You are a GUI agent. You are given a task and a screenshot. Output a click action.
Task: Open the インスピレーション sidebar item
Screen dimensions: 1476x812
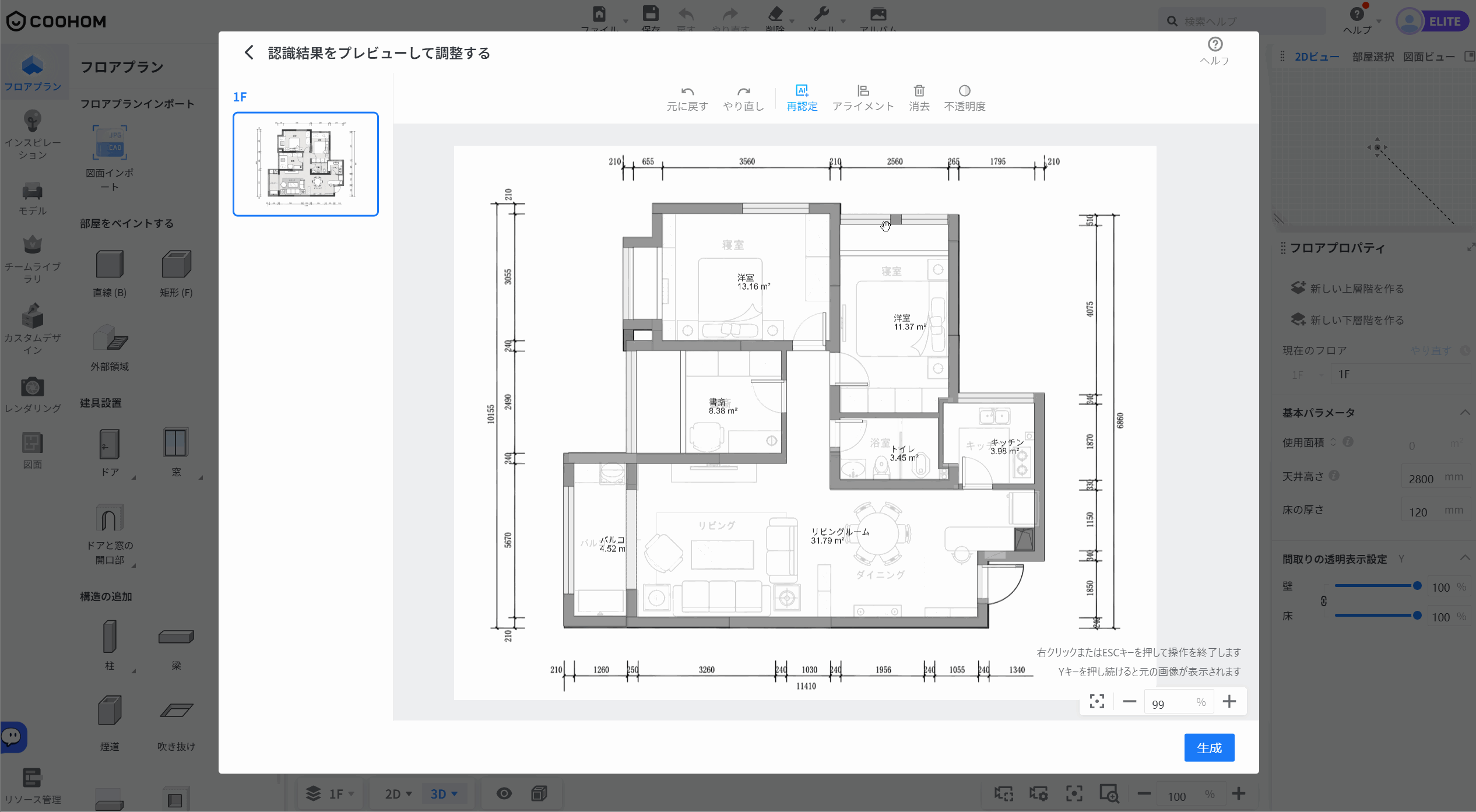pos(33,135)
